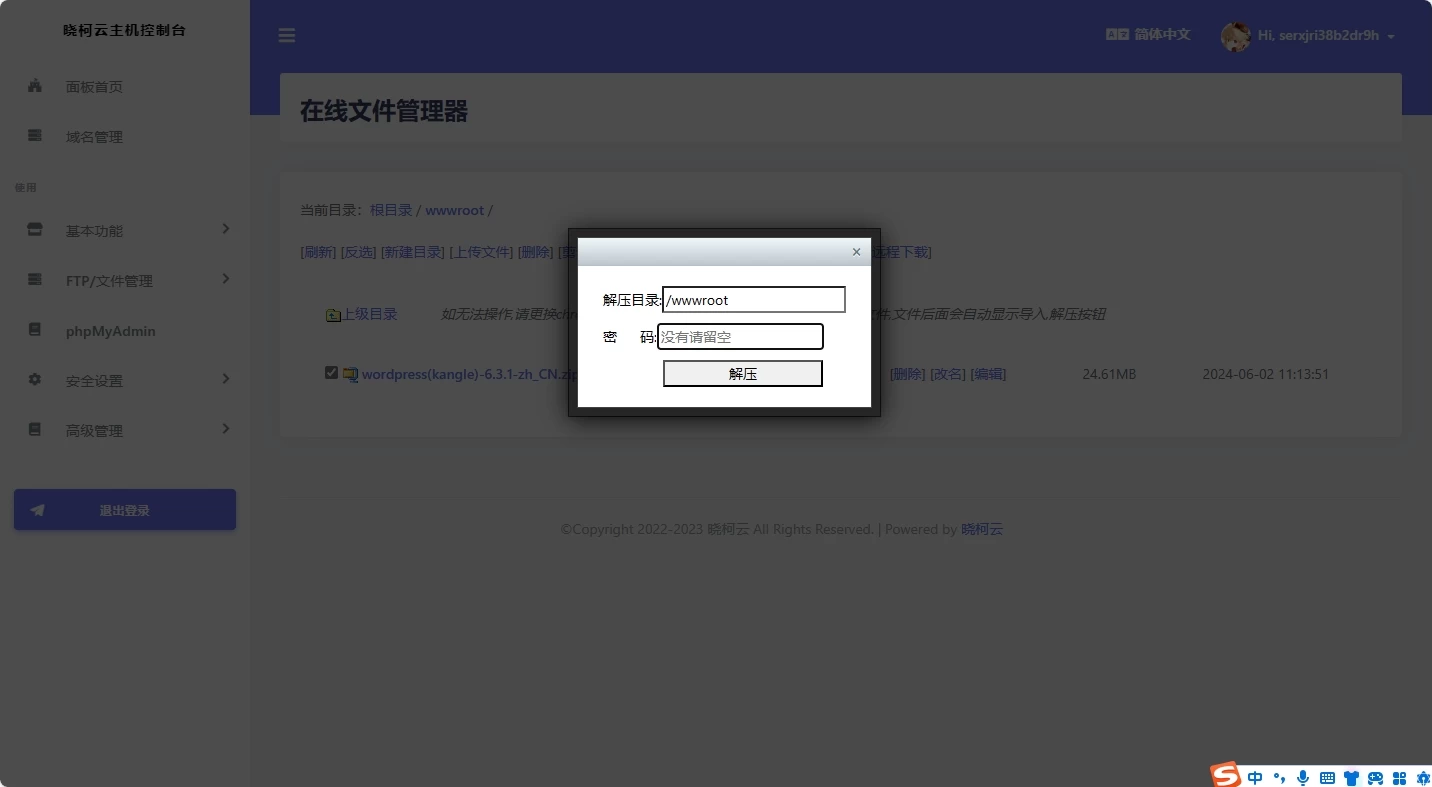
Task: Click the 简体中文 language selector
Action: [x=1162, y=34]
